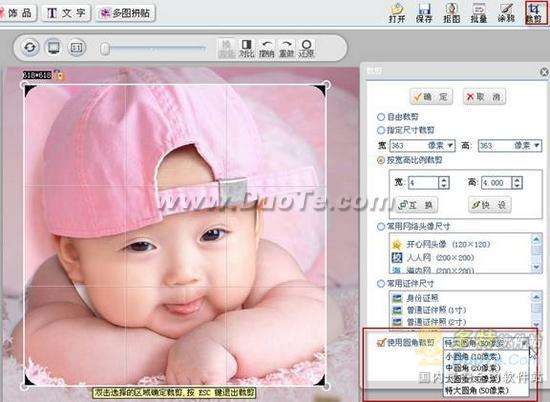This screenshot has height=402, width=550.
Task: Open the 批量 batch processing icon
Action: (x=479, y=13)
